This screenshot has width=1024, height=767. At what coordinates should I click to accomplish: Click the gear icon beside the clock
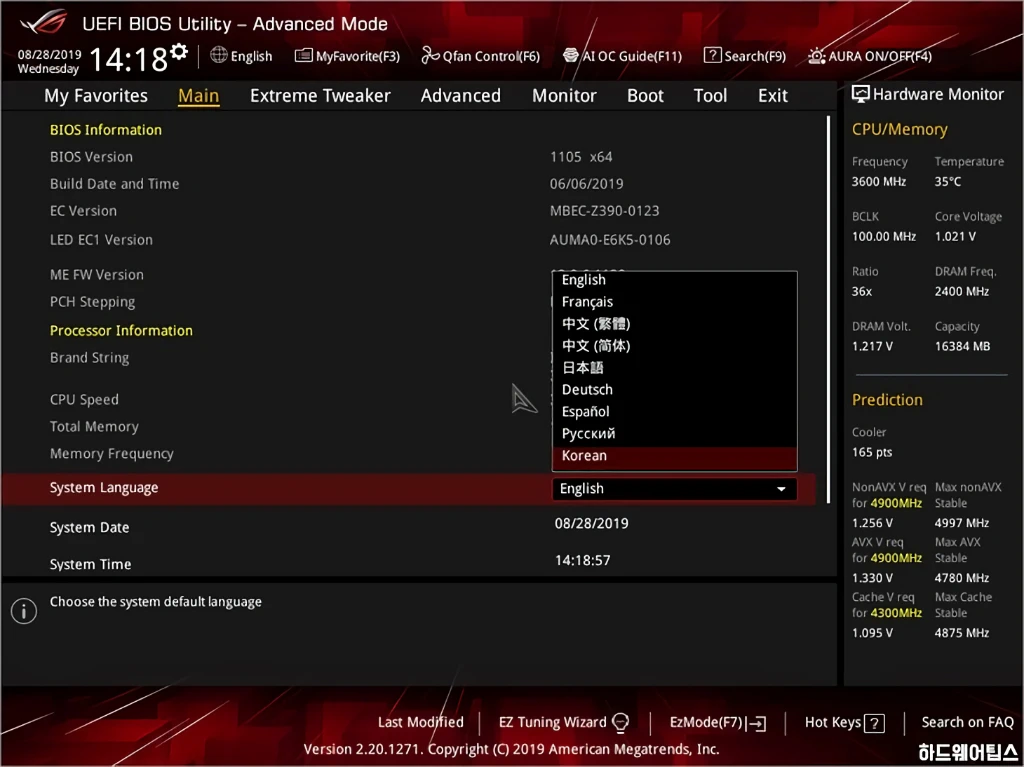(179, 51)
